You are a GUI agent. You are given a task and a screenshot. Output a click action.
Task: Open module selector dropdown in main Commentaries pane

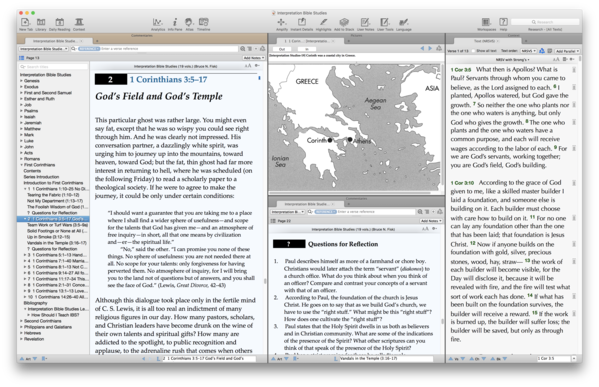tap(44, 49)
